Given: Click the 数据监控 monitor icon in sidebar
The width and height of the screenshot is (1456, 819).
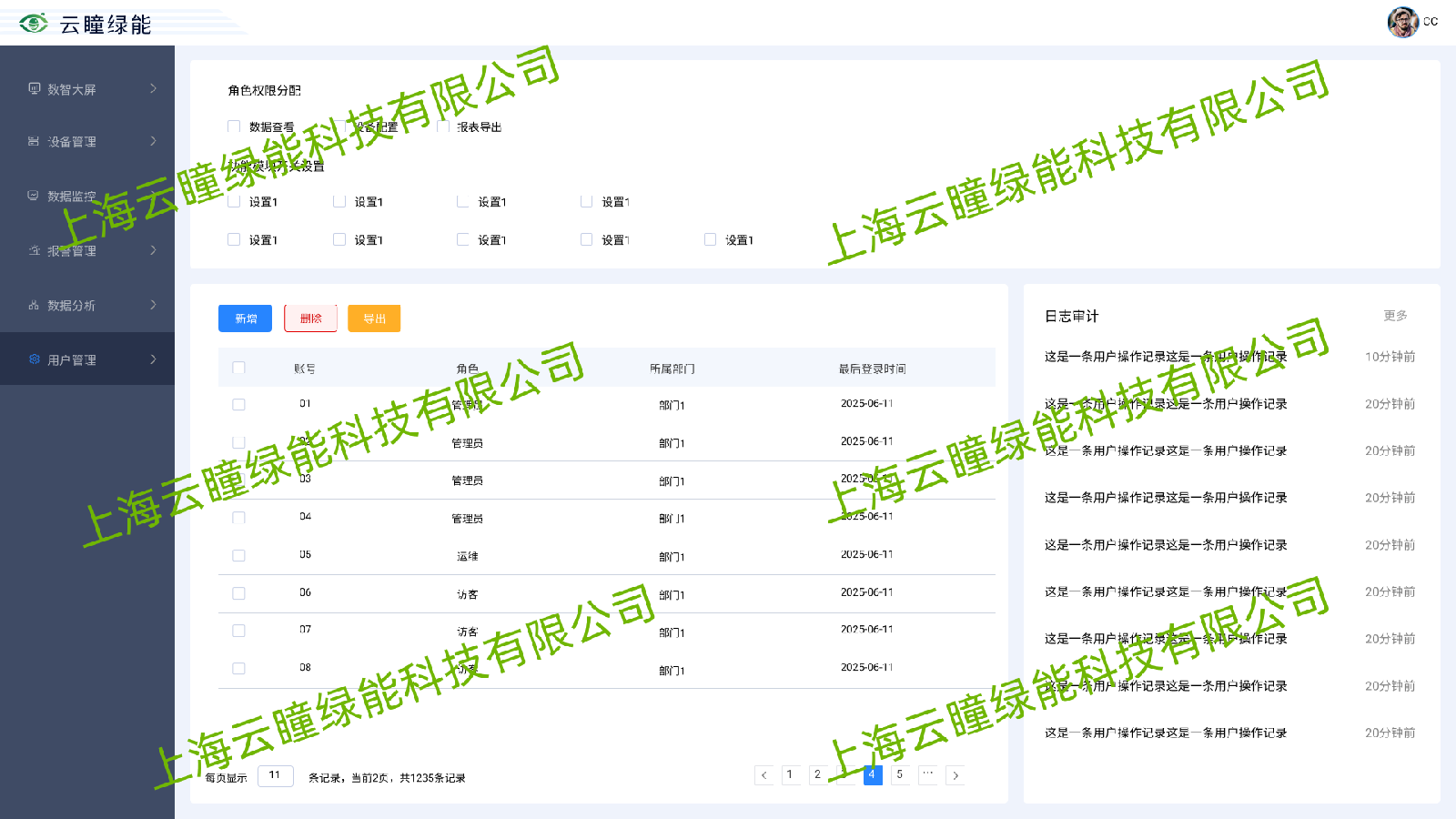Looking at the screenshot, I should pyautogui.click(x=34, y=196).
